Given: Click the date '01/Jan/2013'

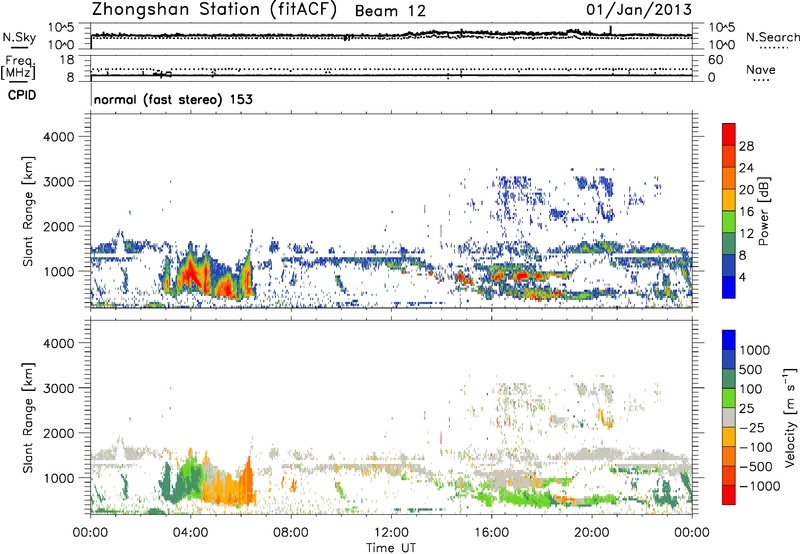Looking at the screenshot, I should click(639, 10).
